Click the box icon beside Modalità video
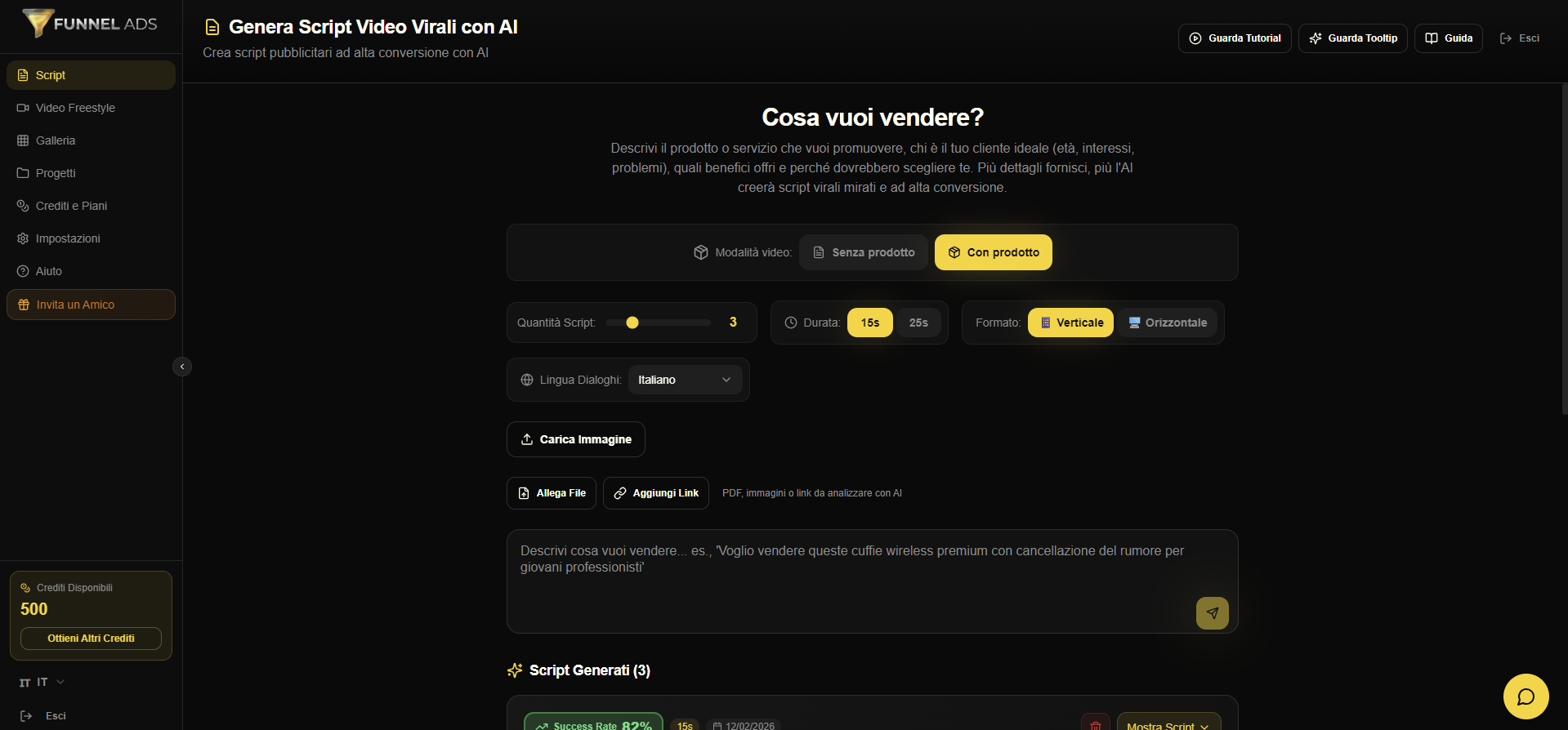This screenshot has height=730, width=1568. (701, 252)
